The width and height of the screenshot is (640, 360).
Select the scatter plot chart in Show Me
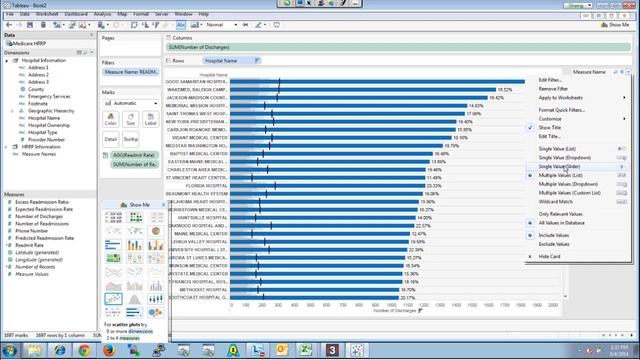point(113,299)
